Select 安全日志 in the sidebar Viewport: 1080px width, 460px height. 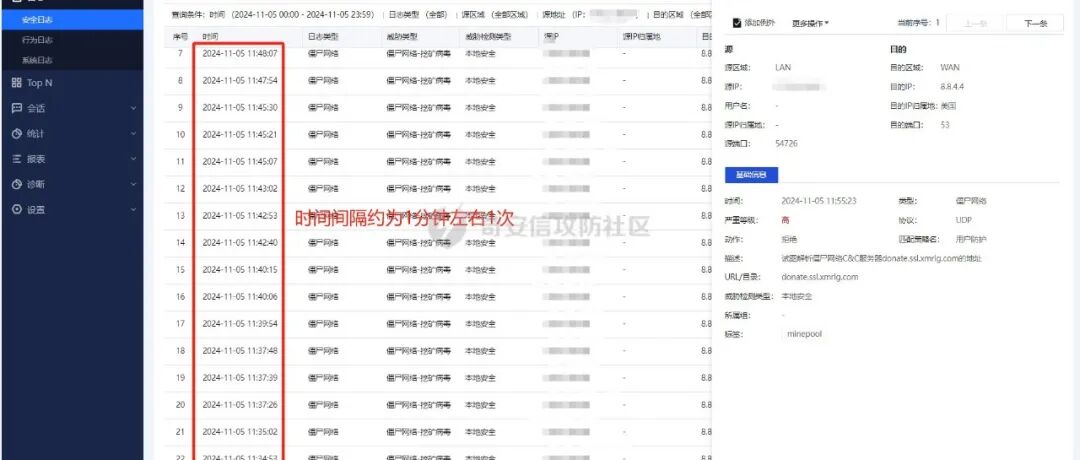72,20
